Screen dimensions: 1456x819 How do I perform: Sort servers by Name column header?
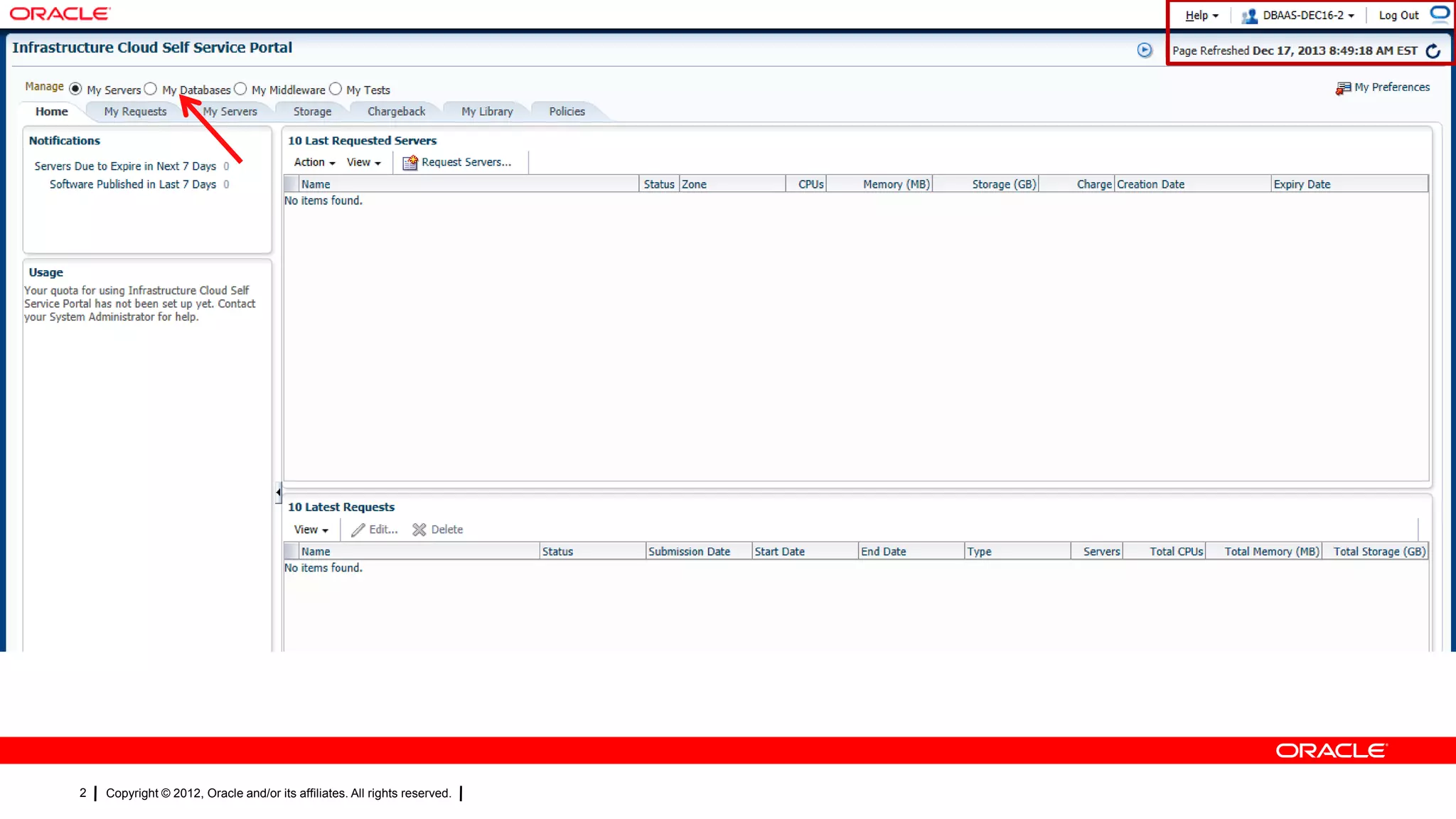(x=469, y=184)
